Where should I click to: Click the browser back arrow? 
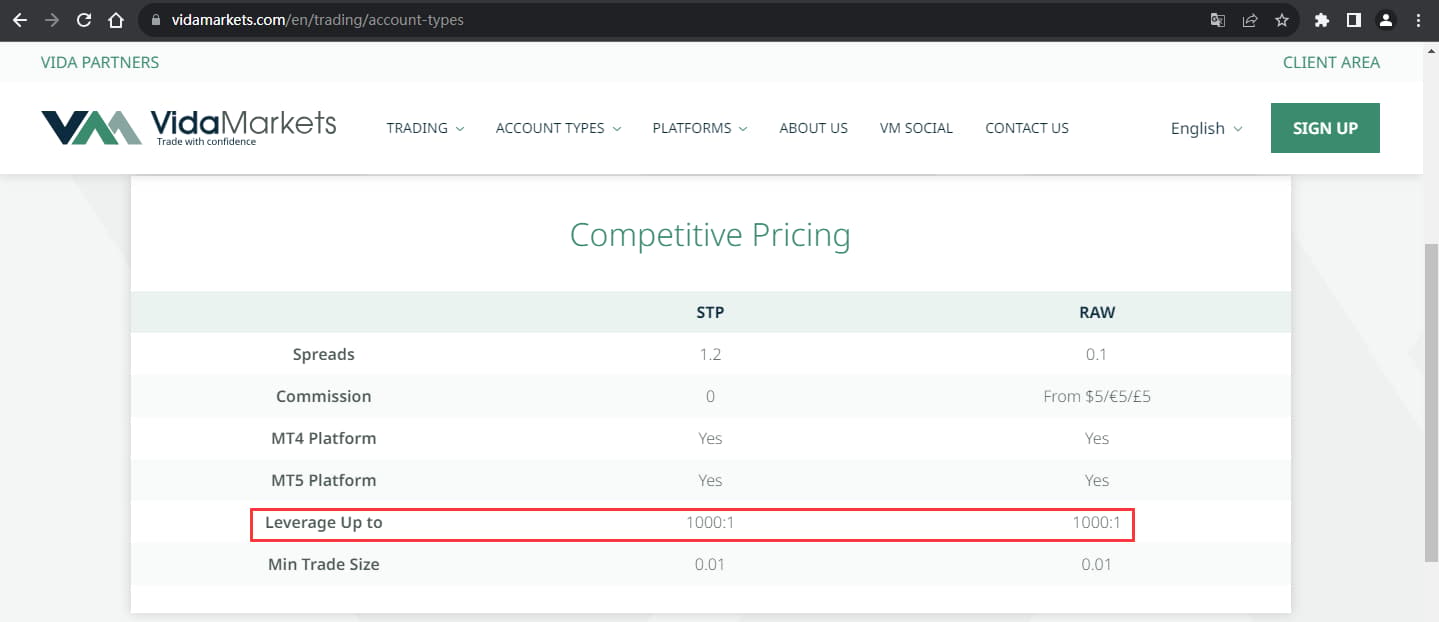[19, 20]
